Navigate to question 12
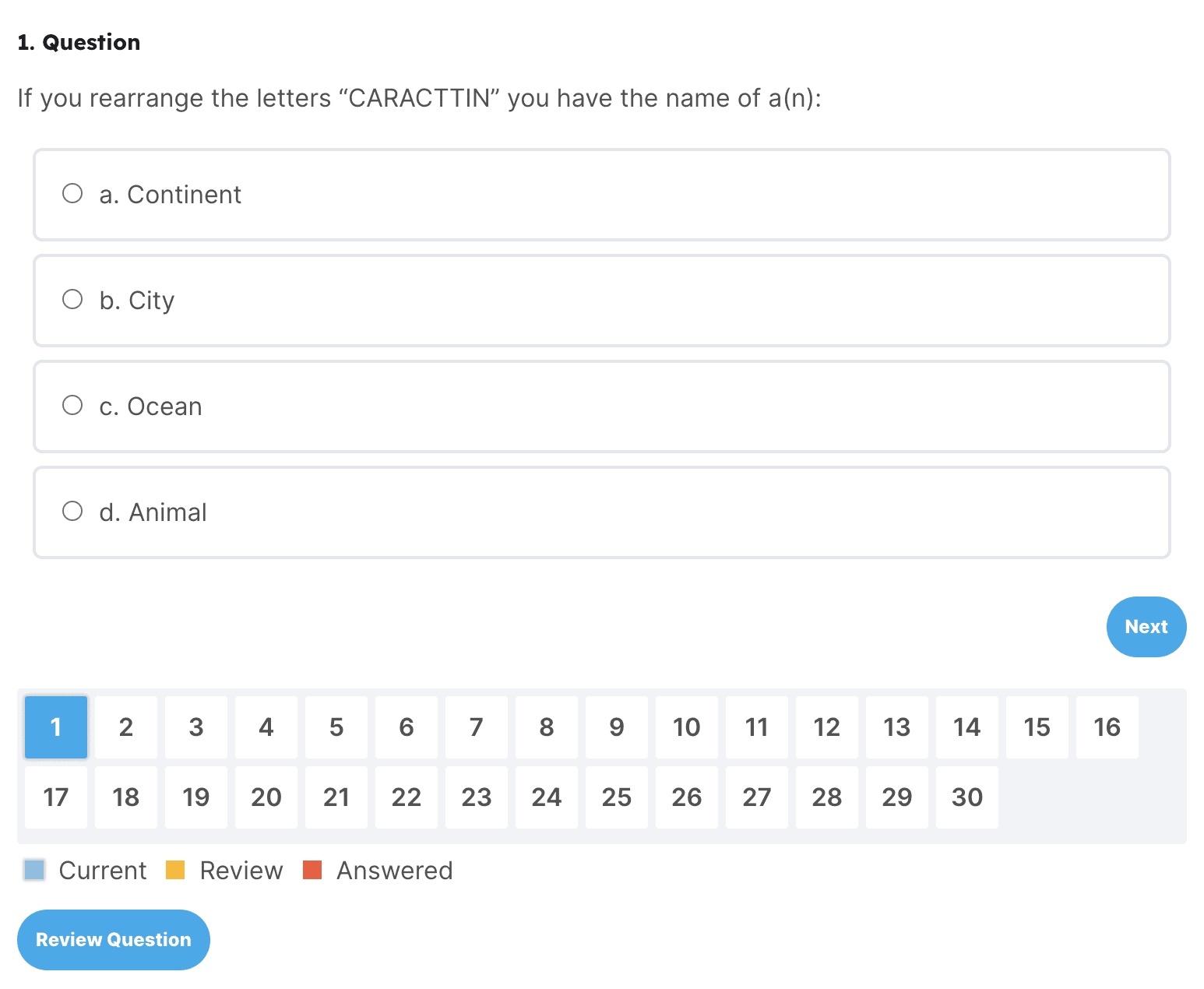This screenshot has height=989, width=1204. [x=827, y=727]
